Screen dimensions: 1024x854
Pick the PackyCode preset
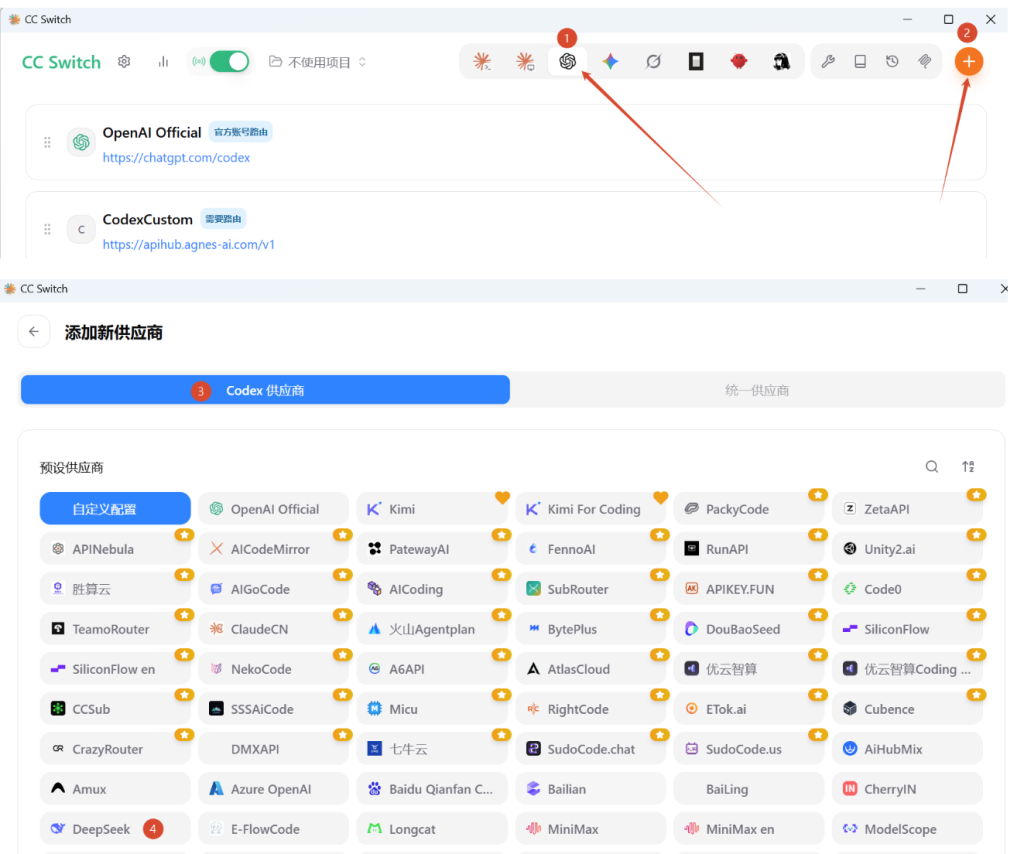tap(749, 509)
